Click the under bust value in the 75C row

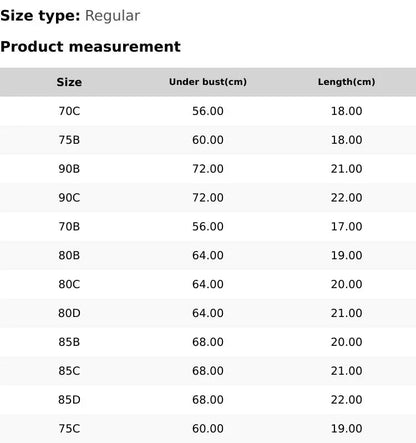click(x=208, y=429)
